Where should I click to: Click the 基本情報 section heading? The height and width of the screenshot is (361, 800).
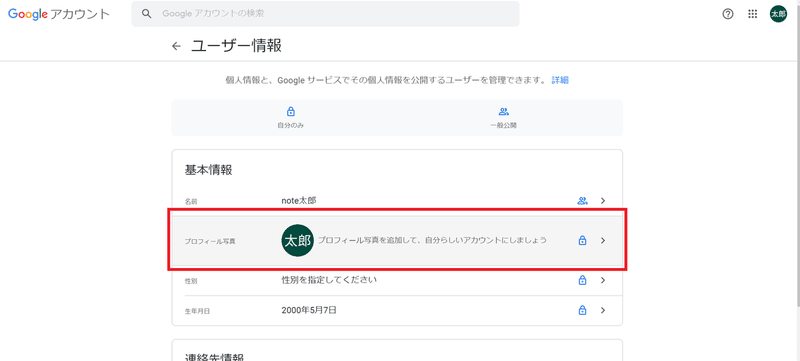[208, 170]
